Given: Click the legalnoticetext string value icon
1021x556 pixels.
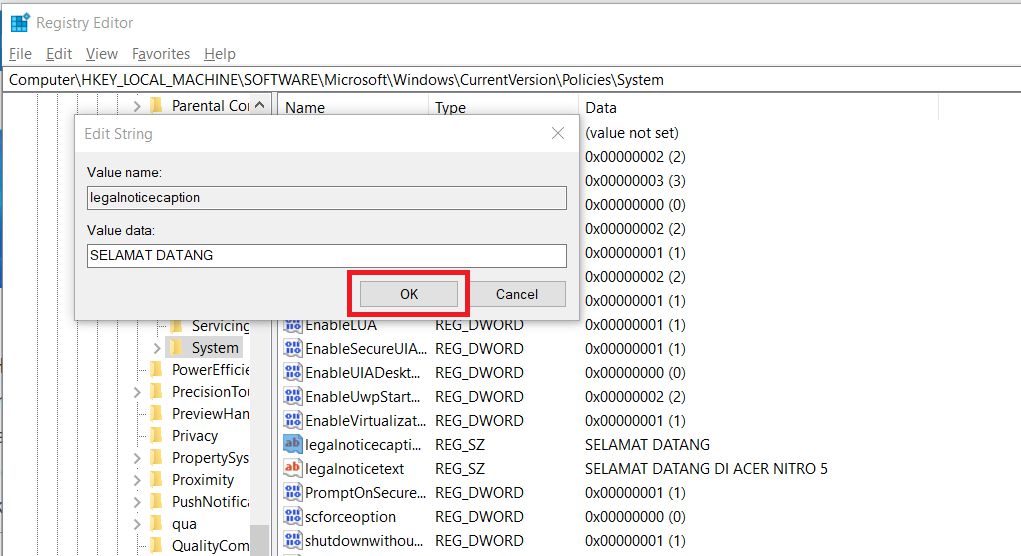Looking at the screenshot, I should 293,468.
